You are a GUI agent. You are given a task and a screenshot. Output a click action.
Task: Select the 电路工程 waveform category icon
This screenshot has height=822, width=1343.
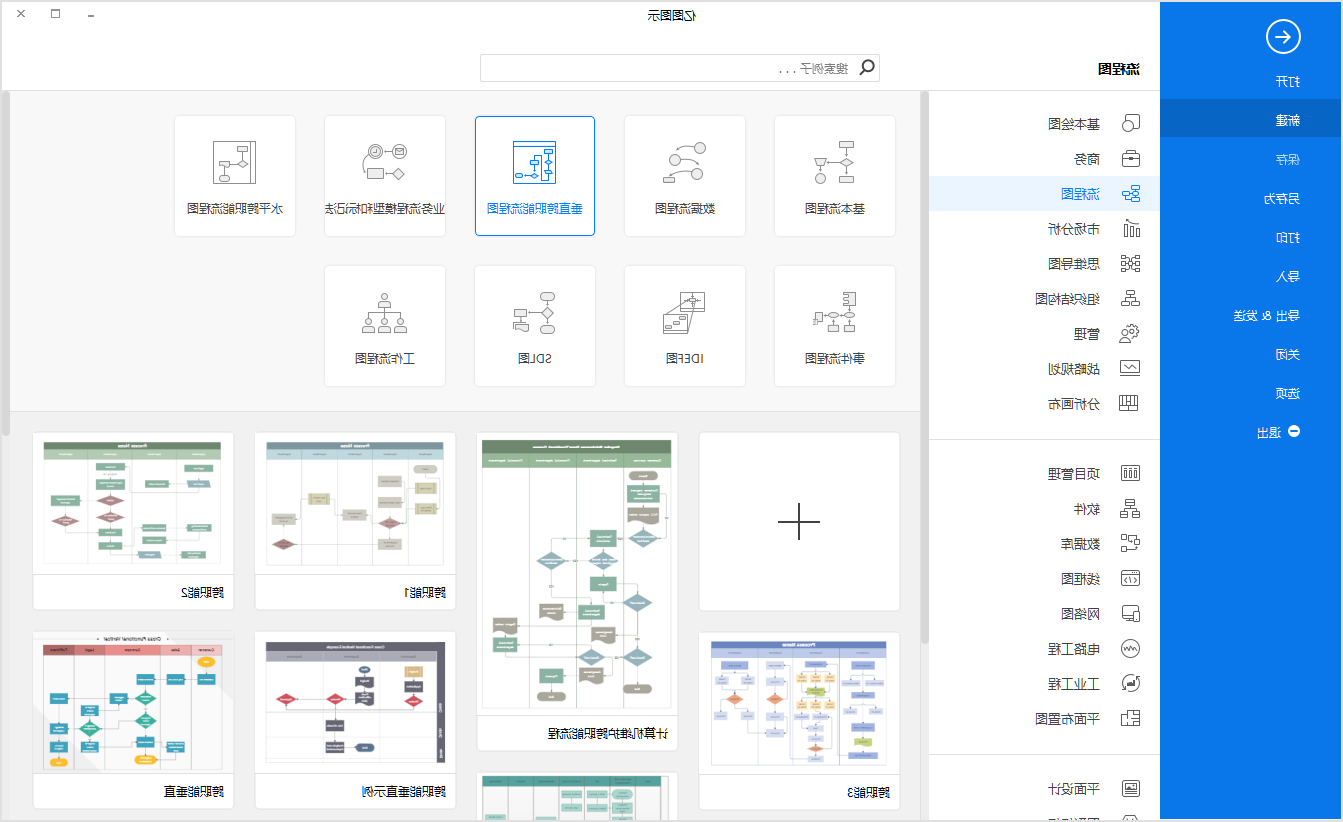(1131, 649)
